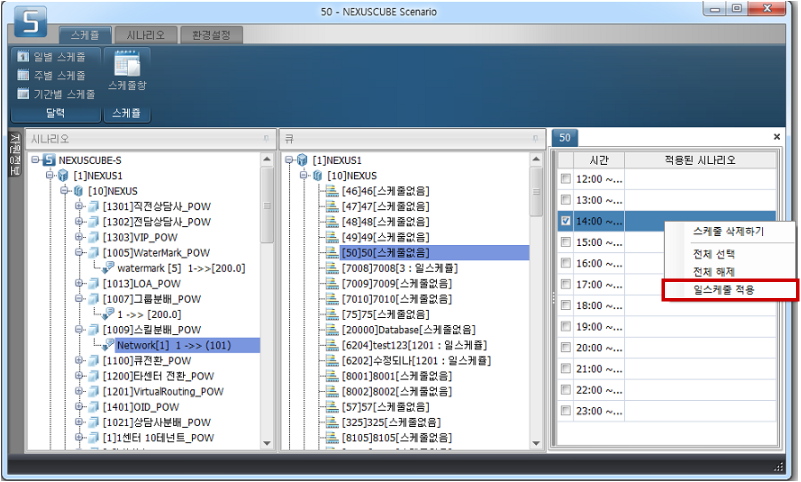The width and height of the screenshot is (801, 482).
Task: Collapse the [1005]WaterMark_POW node
Action: 79,252
